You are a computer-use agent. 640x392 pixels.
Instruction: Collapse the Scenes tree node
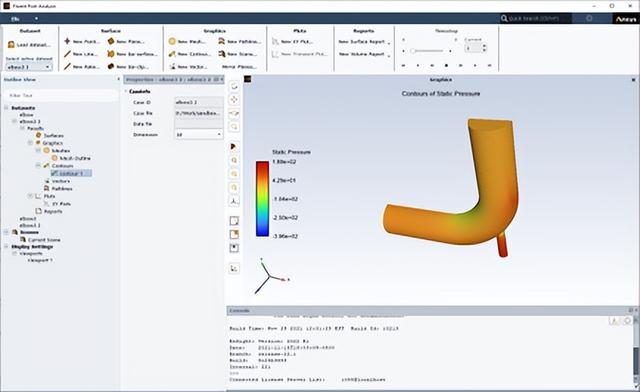point(7,232)
